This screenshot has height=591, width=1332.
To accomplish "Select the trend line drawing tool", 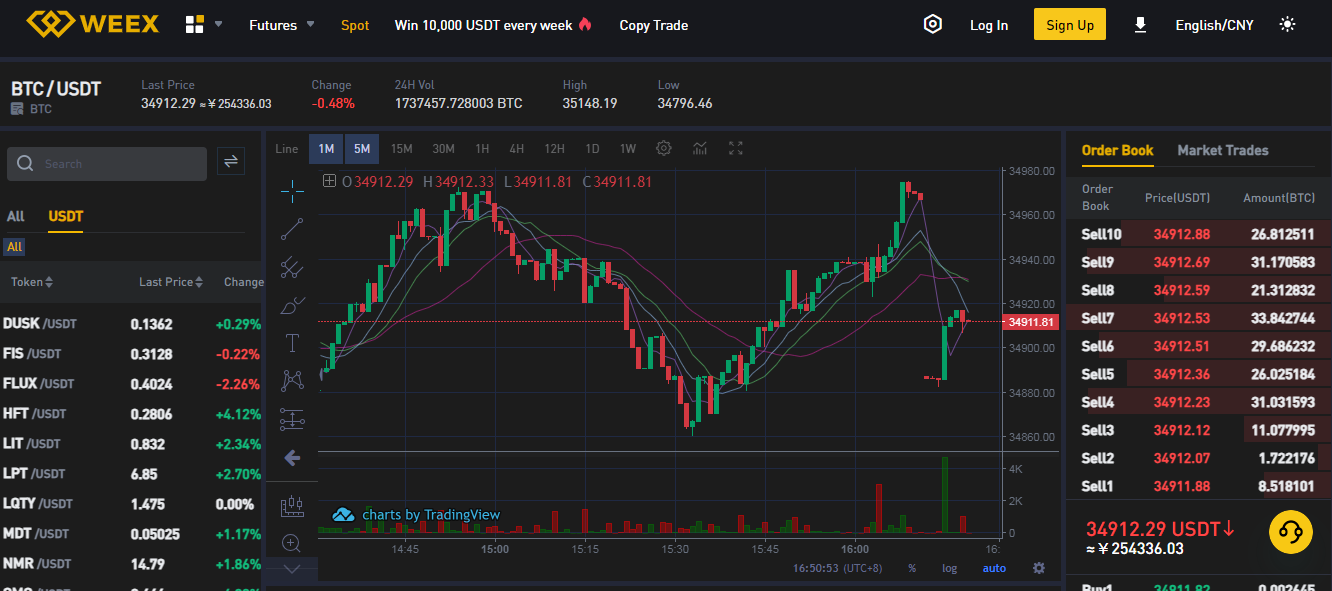I will click(292, 229).
